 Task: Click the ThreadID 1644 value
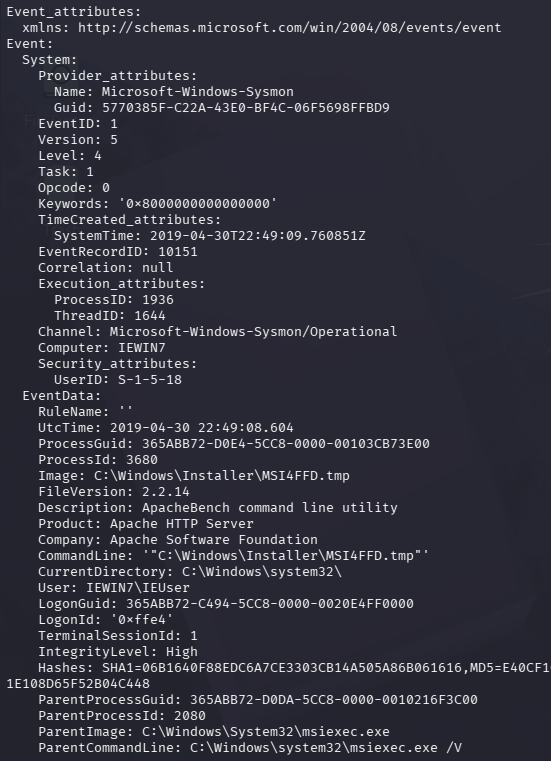click(x=150, y=316)
